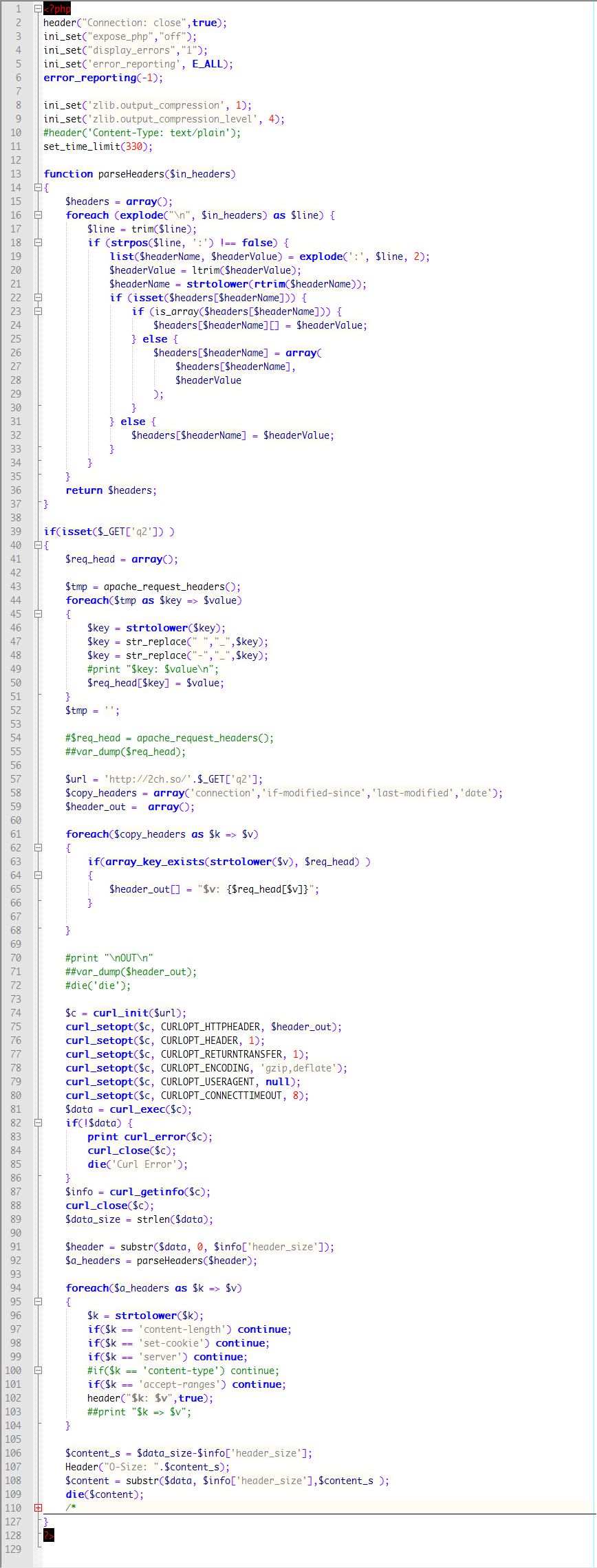This screenshot has width=597, height=1568.
Task: Click the /* comment start on line 110
Action: 71,1508
